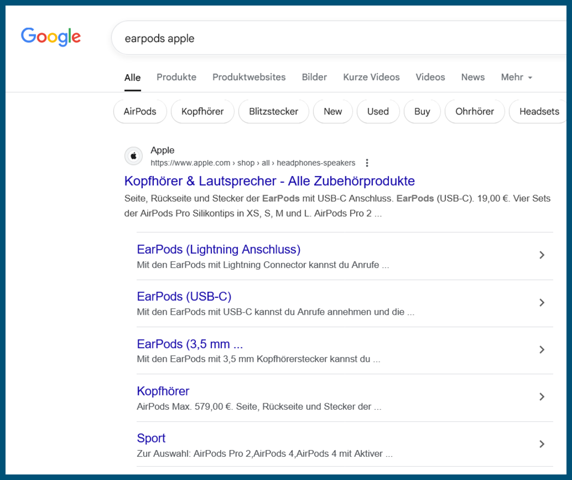Open the Mehr dropdown menu

point(516,77)
